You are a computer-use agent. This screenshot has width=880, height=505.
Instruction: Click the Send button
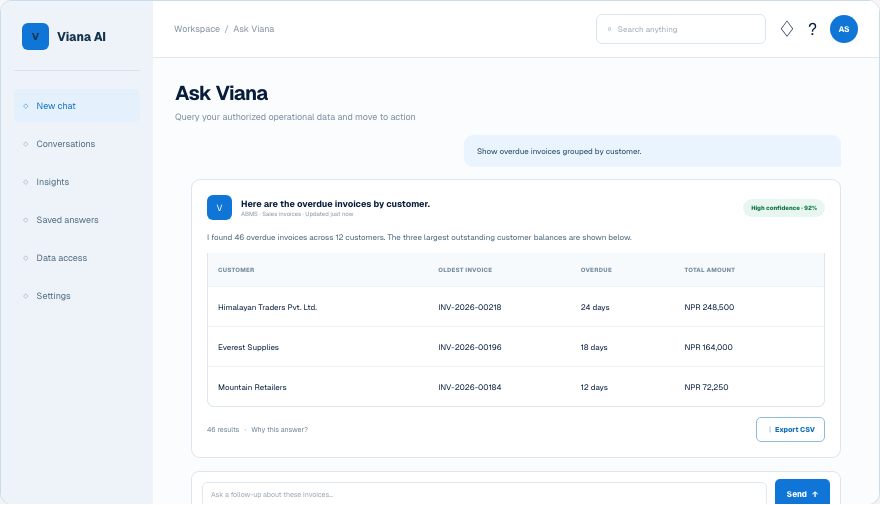(x=802, y=492)
